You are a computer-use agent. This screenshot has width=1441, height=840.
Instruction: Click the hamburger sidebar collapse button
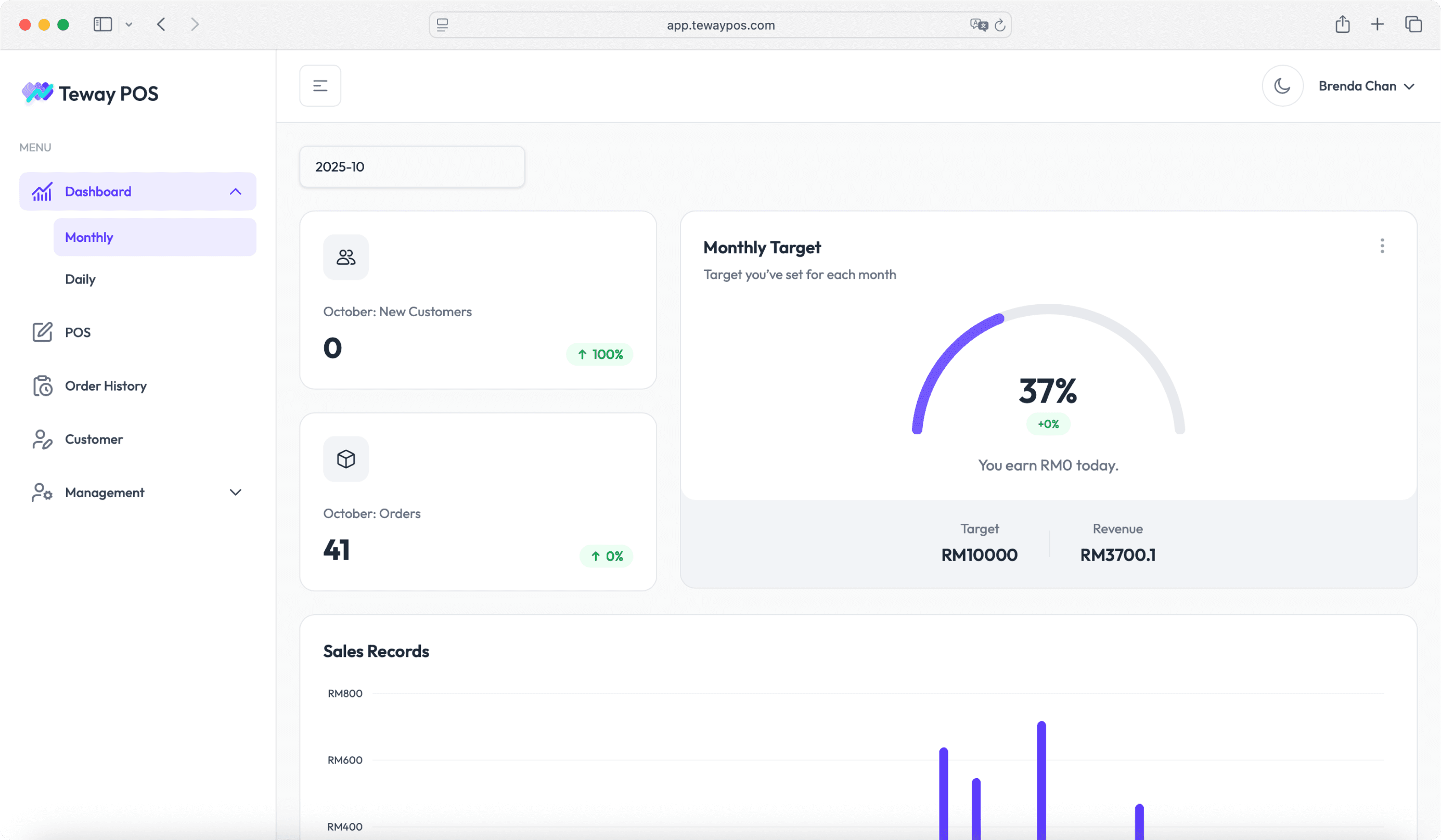click(320, 86)
